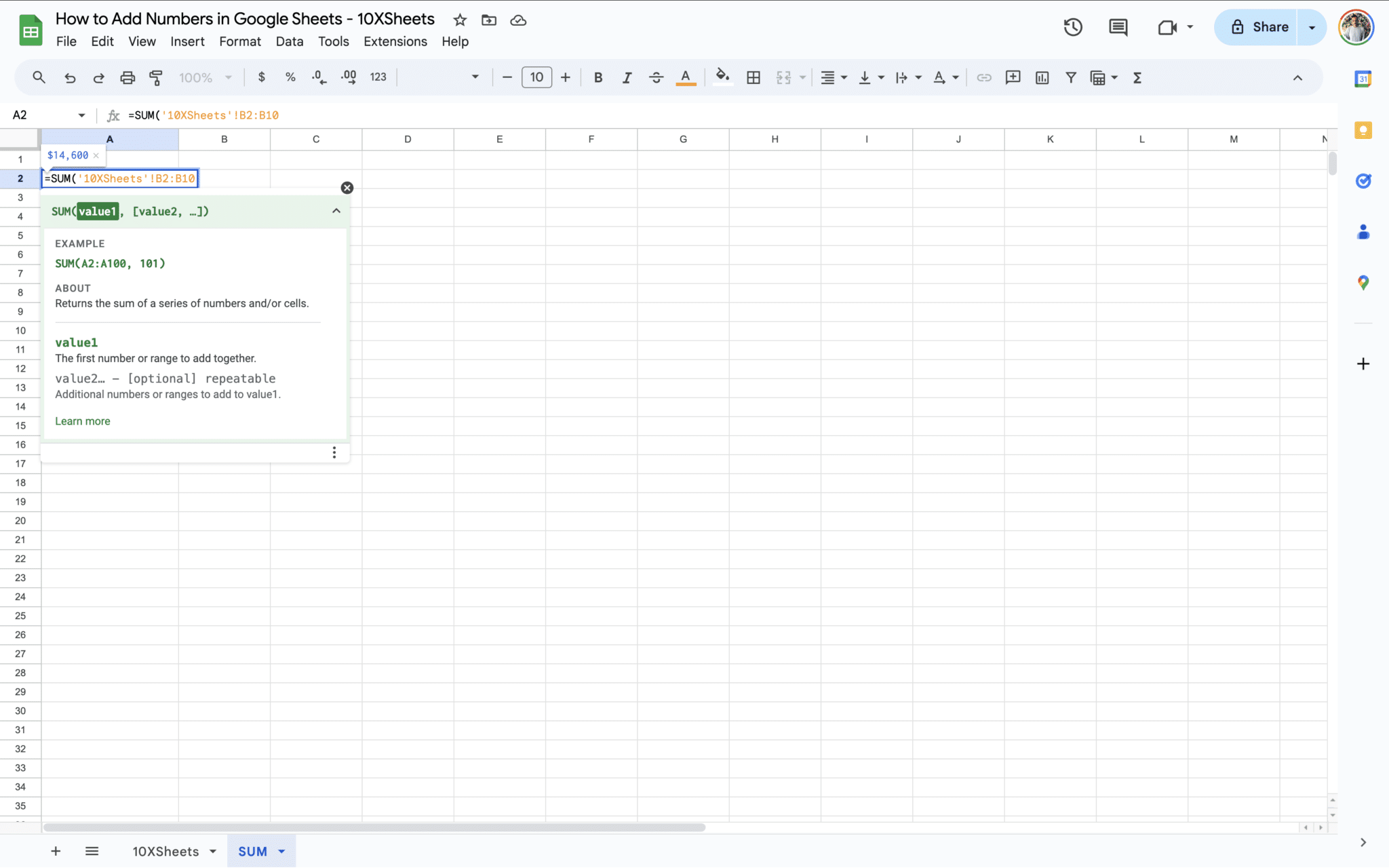The width and height of the screenshot is (1389, 868).
Task: Open the Functions sigma menu
Action: tap(1137, 77)
